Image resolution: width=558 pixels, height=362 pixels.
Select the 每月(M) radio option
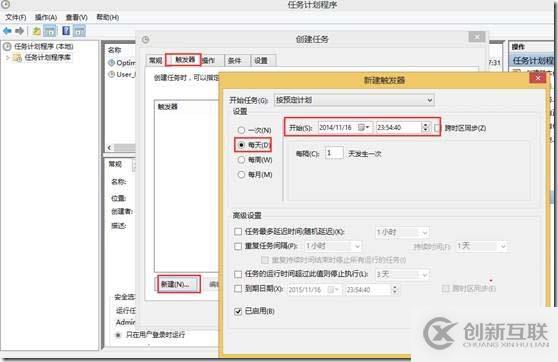(241, 175)
